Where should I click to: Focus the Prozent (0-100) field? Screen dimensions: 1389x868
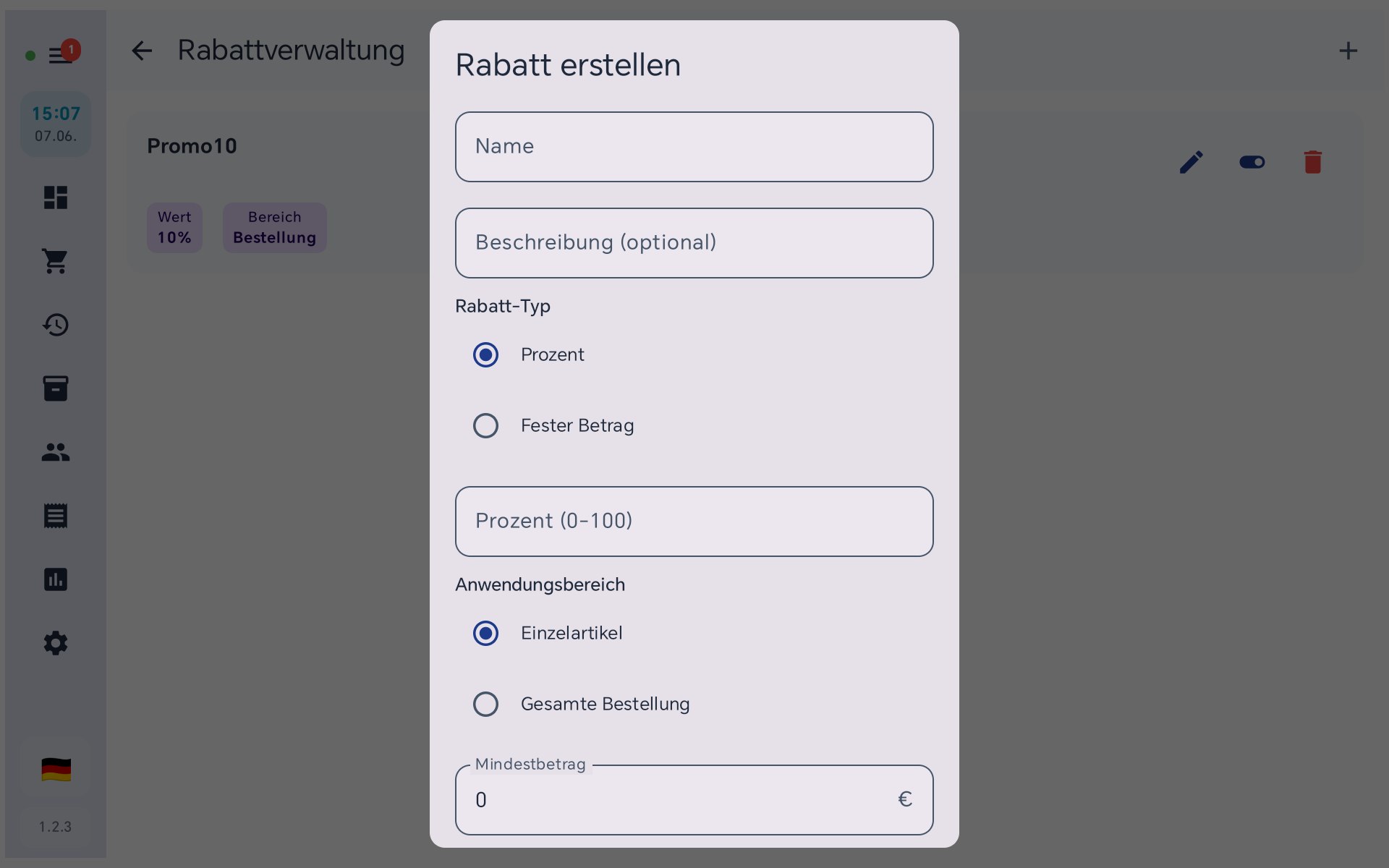[694, 522]
